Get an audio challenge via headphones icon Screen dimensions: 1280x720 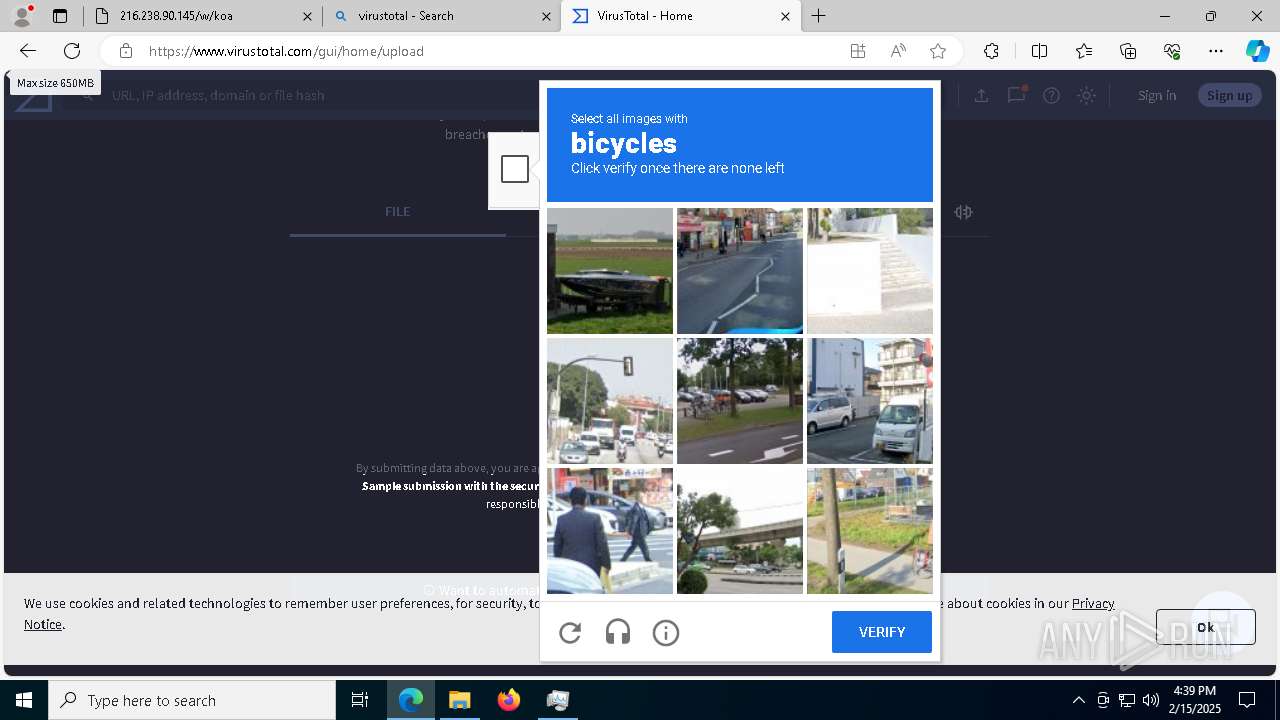click(618, 632)
